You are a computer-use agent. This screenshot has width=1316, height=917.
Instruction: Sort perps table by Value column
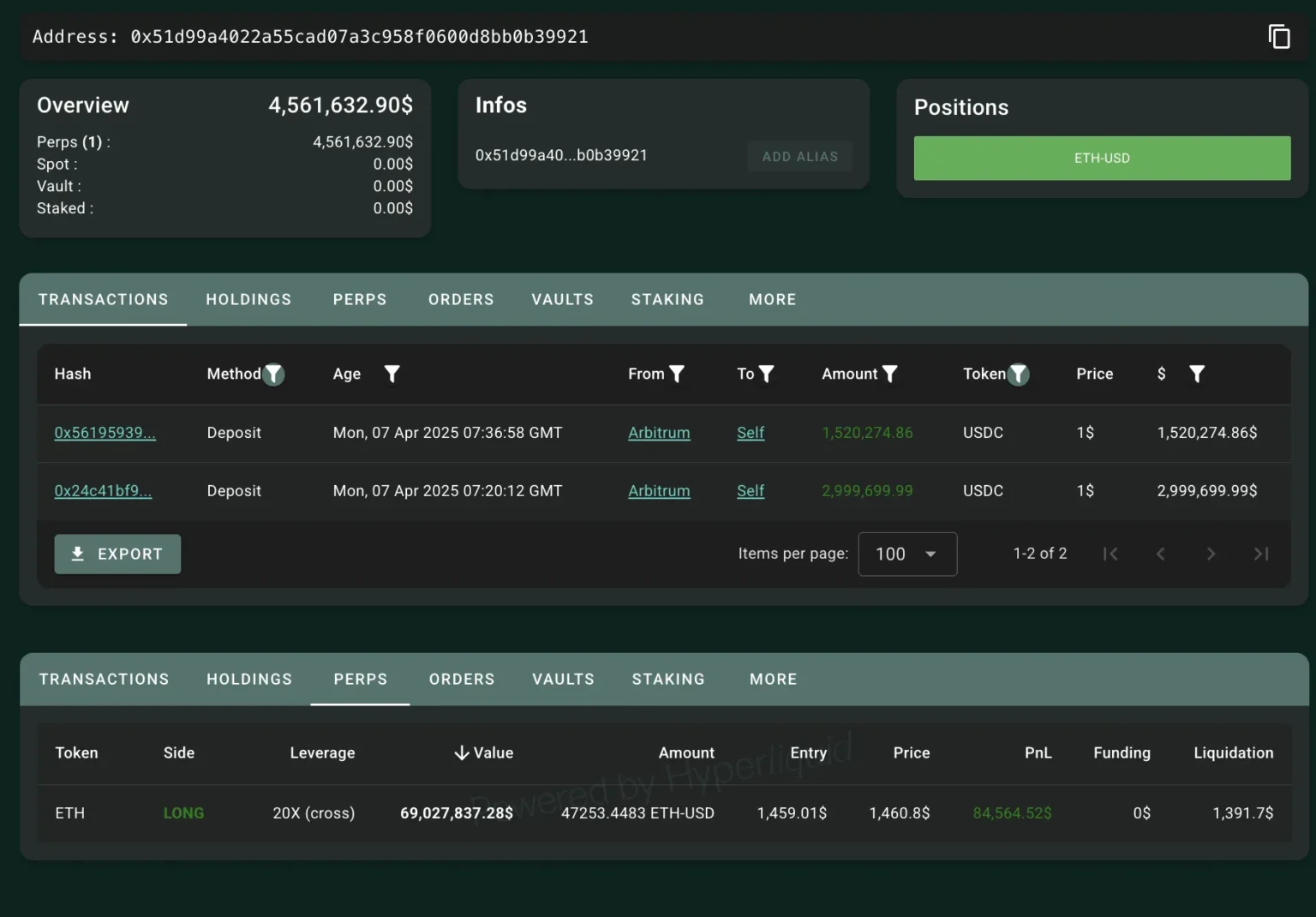click(484, 752)
